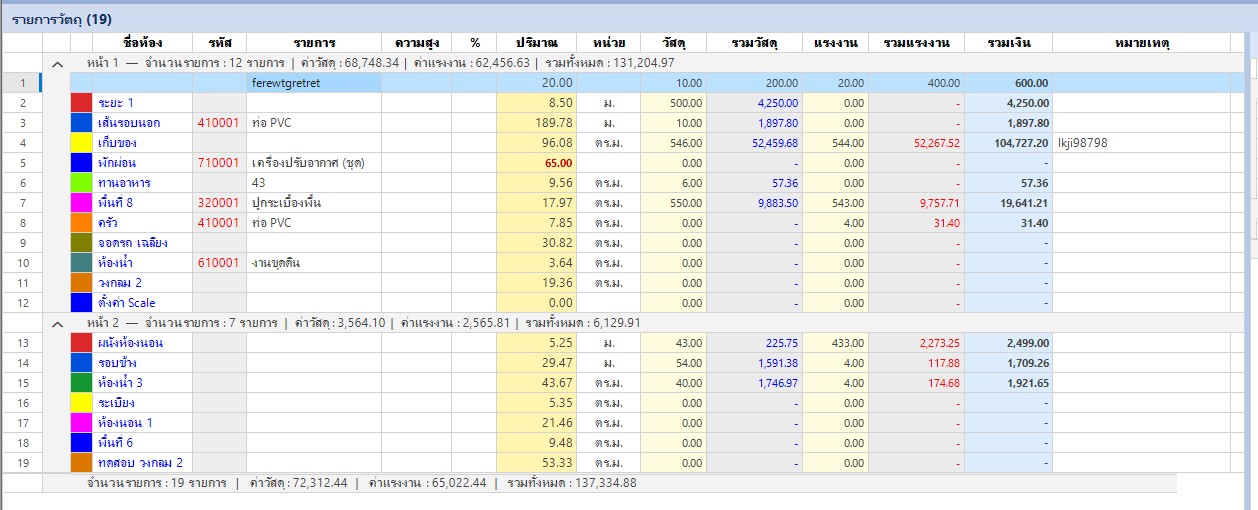Click red quantity value 65.00
Viewport: 1258px width, 510px height.
[x=558, y=163]
